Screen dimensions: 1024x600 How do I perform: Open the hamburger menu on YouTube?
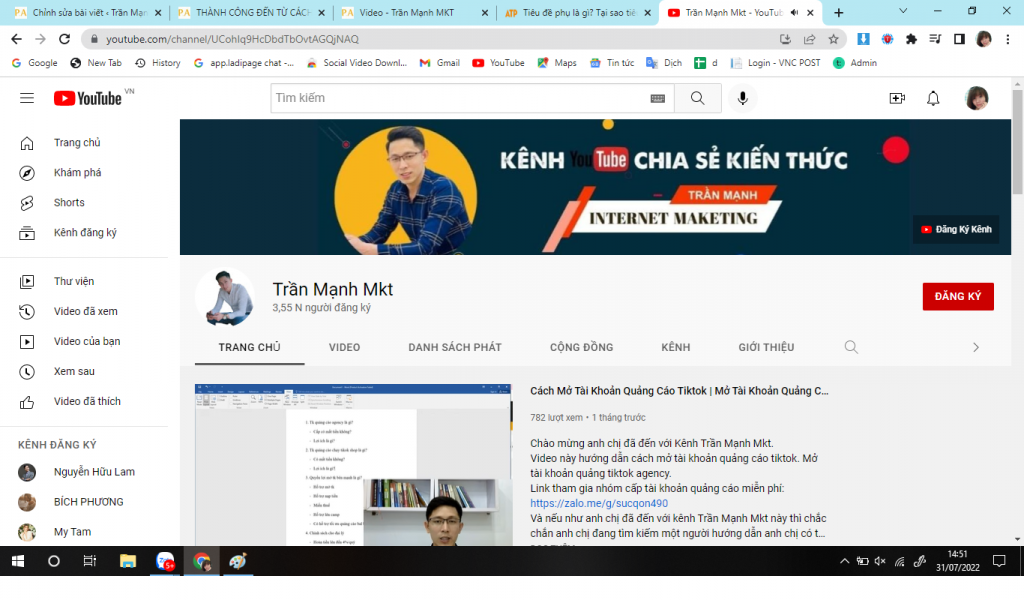27,98
